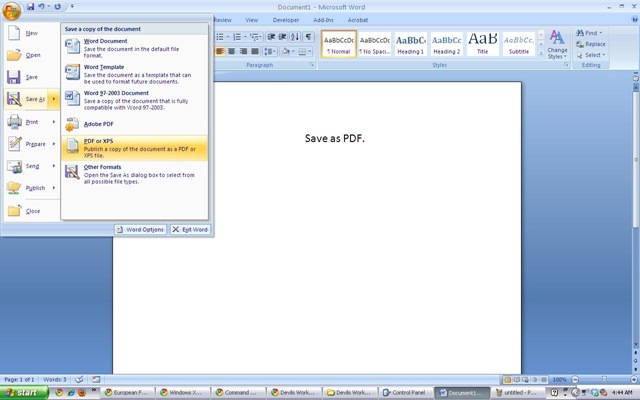Select Adobe PDF save option
The image size is (640, 400).
click(x=134, y=124)
